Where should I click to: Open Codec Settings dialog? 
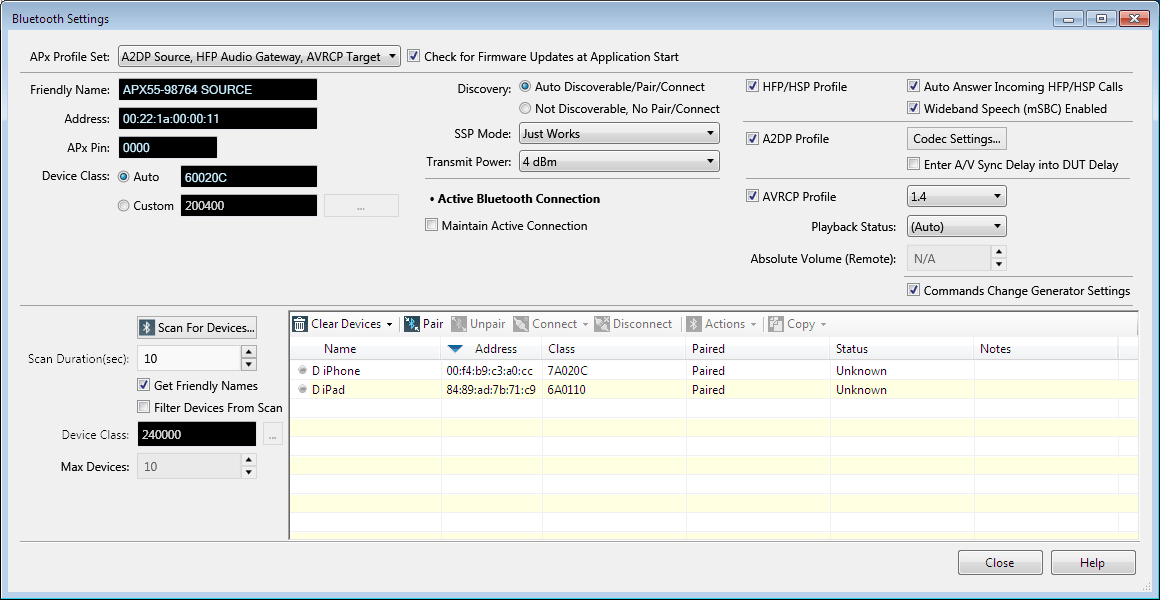pyautogui.click(x=956, y=139)
